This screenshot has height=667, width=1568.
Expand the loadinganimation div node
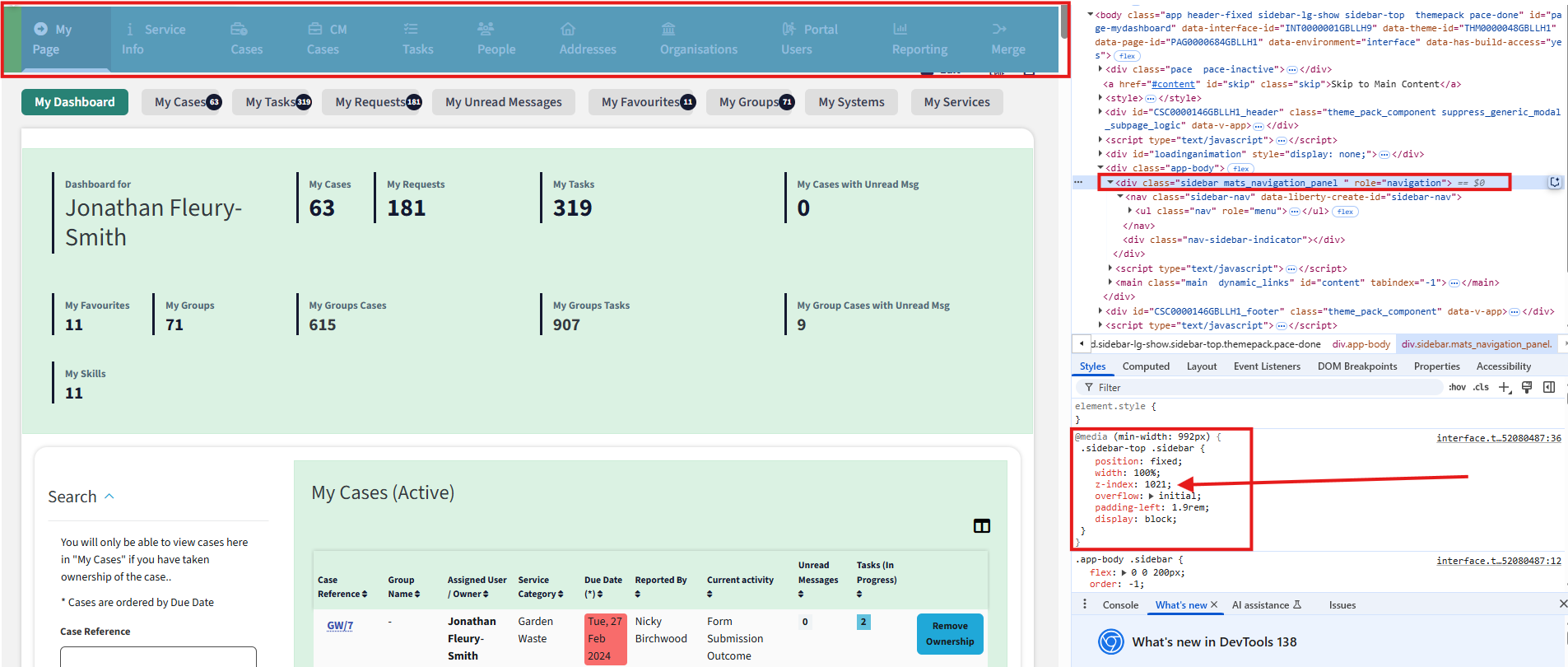click(1100, 154)
